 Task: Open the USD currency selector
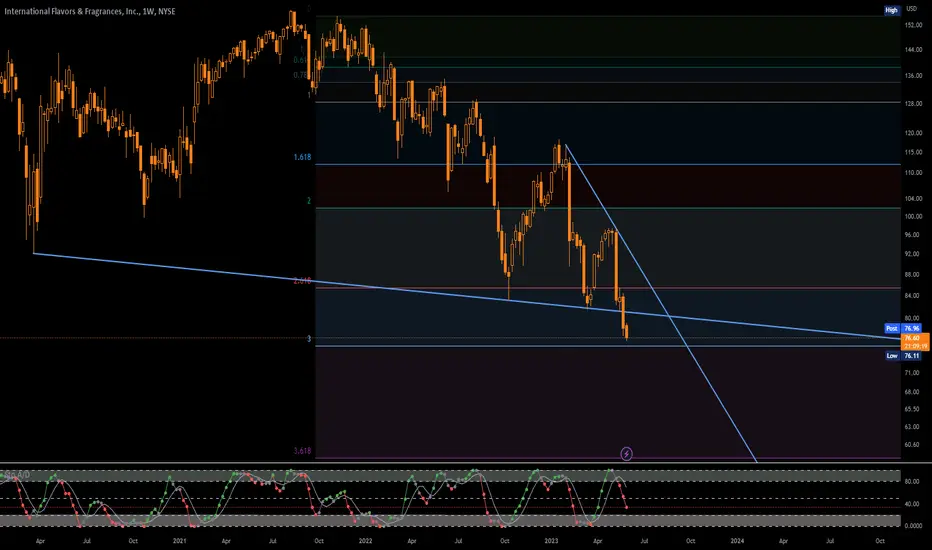pos(911,9)
